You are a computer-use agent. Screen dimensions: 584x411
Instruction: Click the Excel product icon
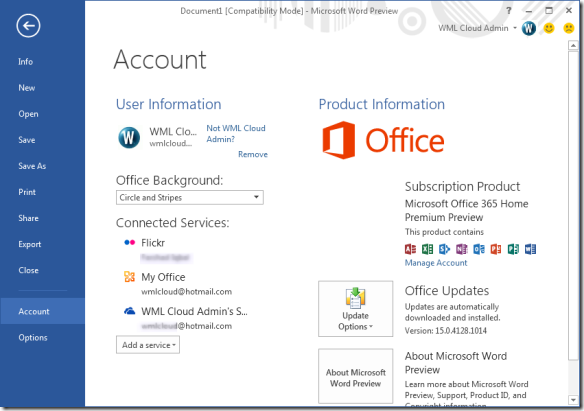pyautogui.click(x=427, y=249)
